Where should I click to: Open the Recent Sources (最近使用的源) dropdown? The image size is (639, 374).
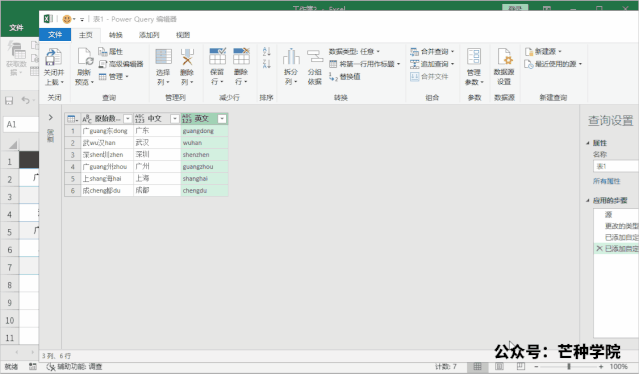tap(553, 64)
